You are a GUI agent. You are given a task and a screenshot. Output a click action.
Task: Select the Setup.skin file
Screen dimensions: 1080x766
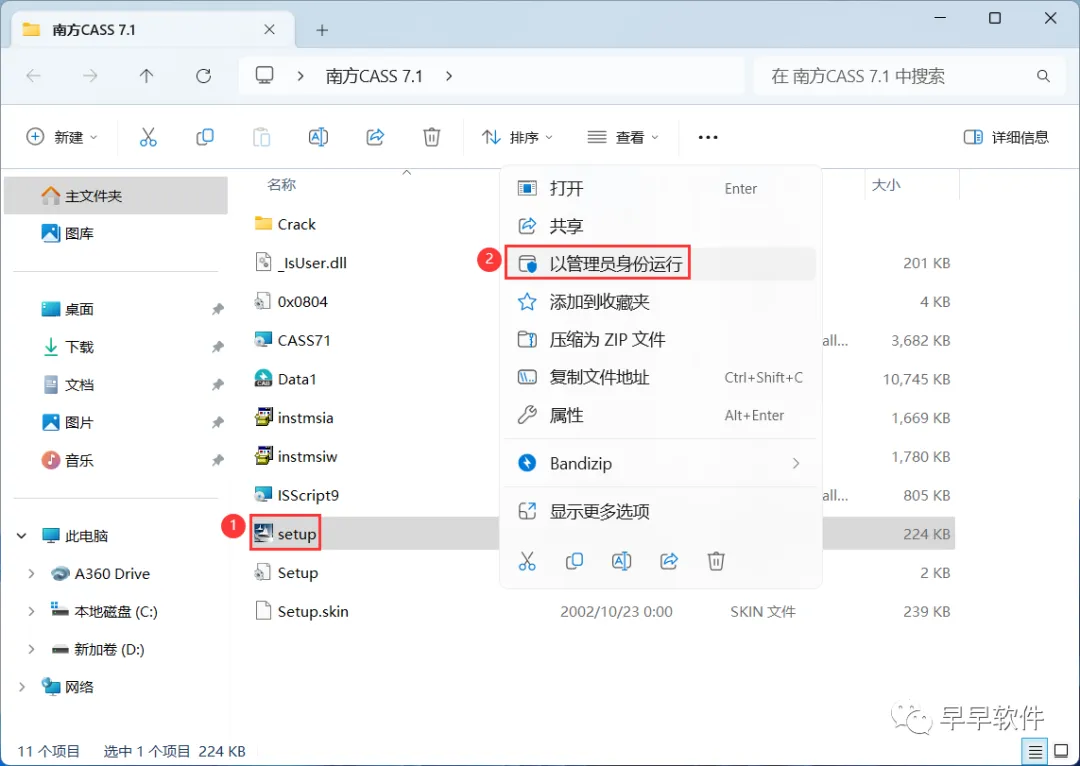click(x=302, y=612)
